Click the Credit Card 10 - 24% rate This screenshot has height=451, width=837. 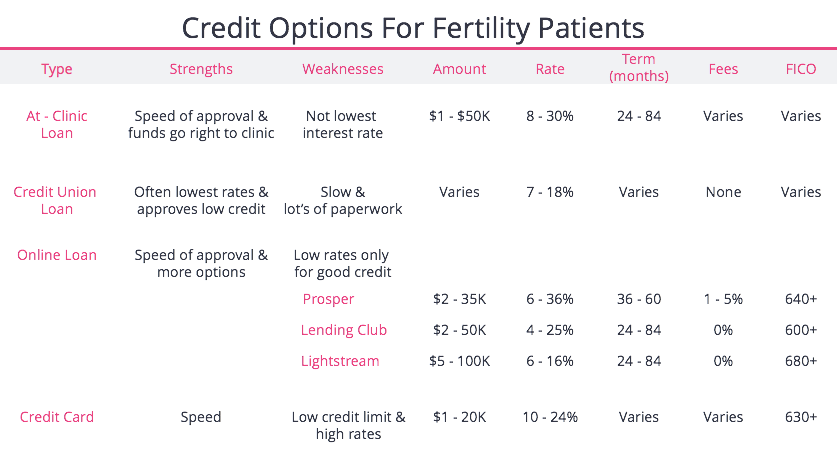tap(550, 417)
